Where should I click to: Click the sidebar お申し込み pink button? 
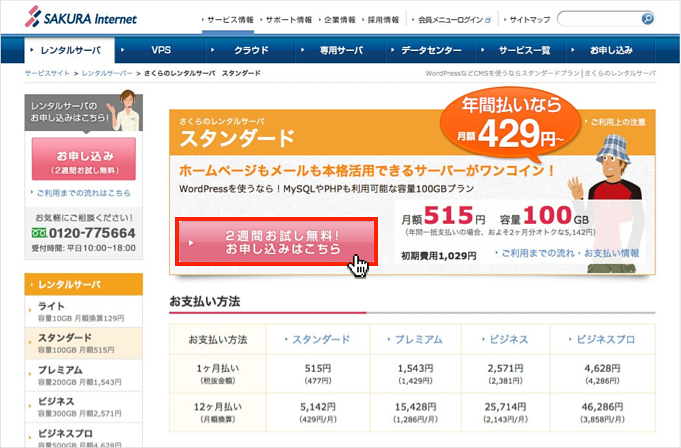[84, 159]
